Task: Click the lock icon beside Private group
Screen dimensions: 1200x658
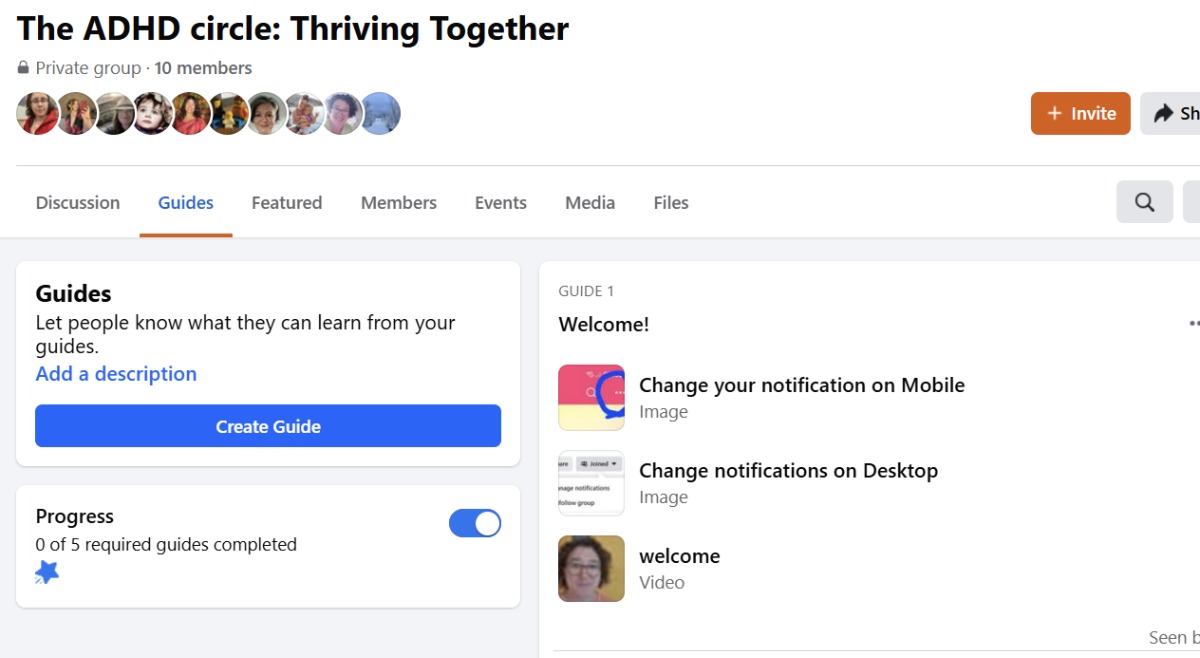Action: (23, 68)
